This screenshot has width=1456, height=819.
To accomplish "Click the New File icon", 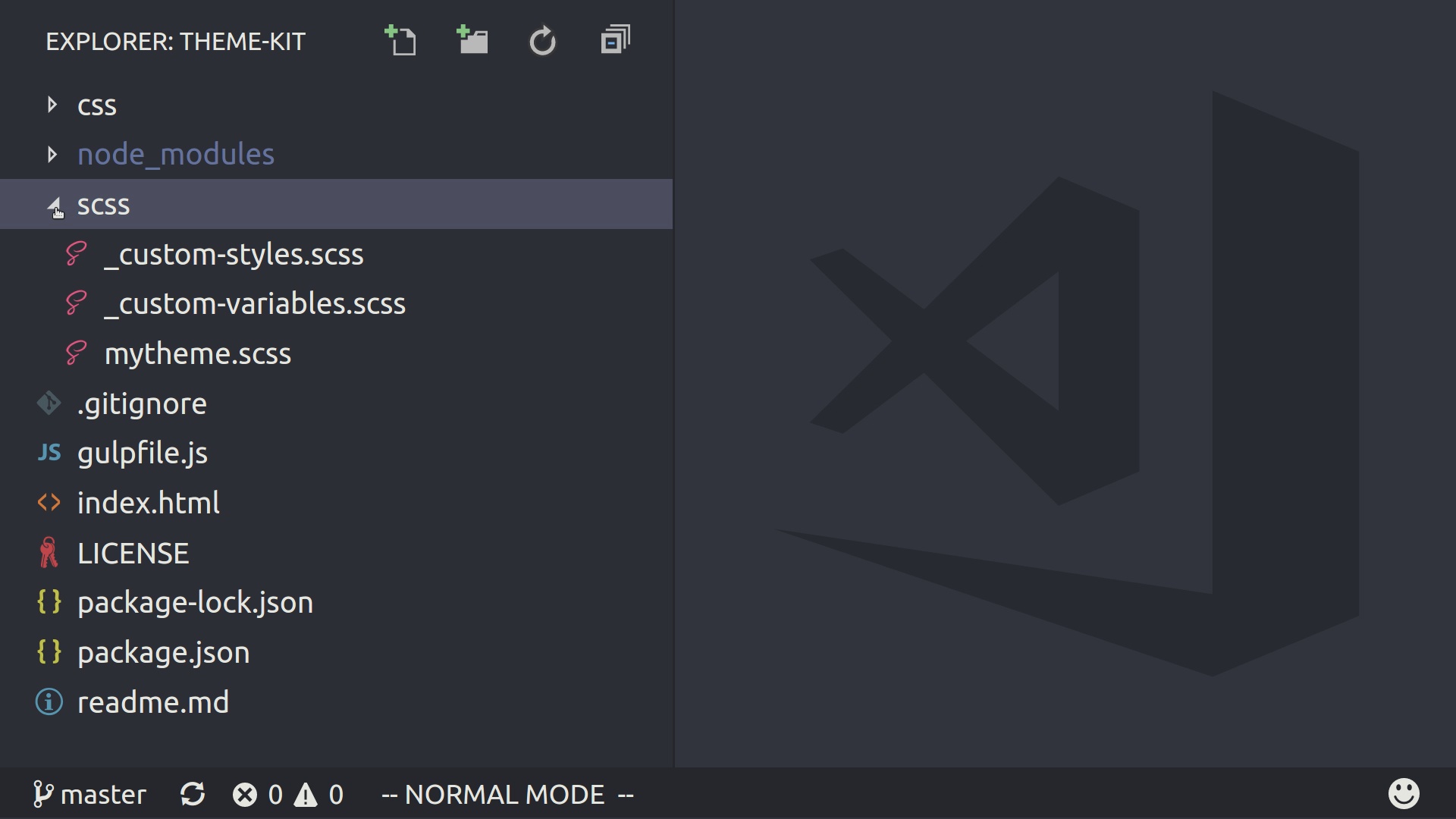I will tap(400, 40).
